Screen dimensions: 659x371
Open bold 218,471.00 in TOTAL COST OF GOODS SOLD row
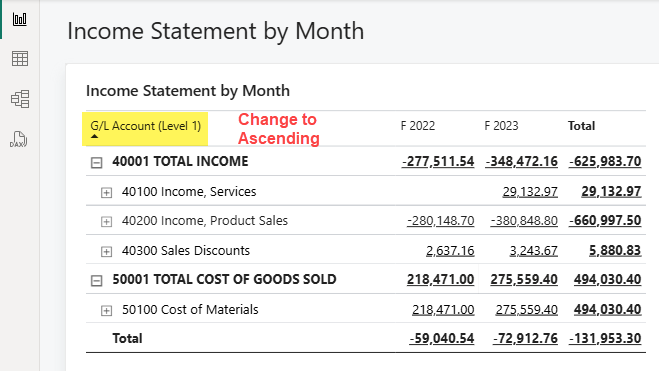(440, 279)
